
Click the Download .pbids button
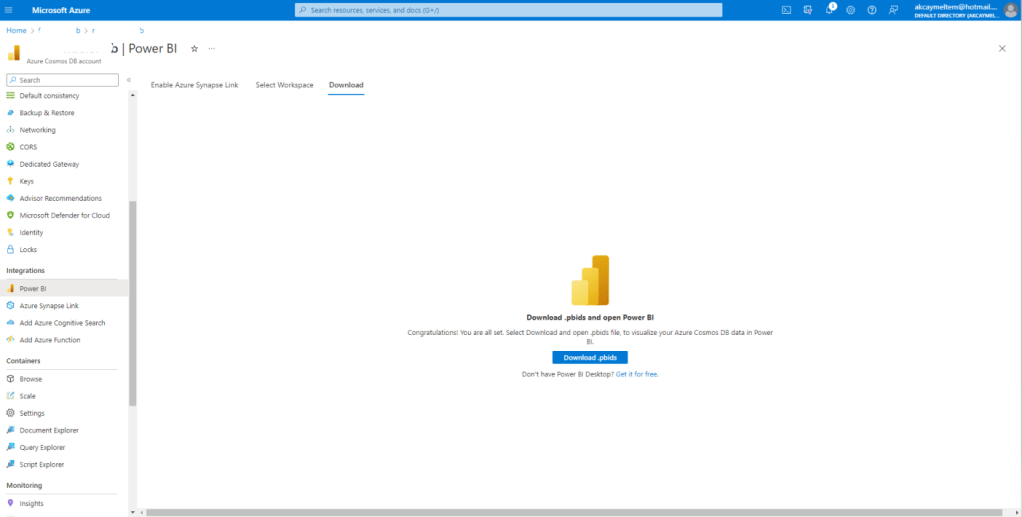(589, 357)
